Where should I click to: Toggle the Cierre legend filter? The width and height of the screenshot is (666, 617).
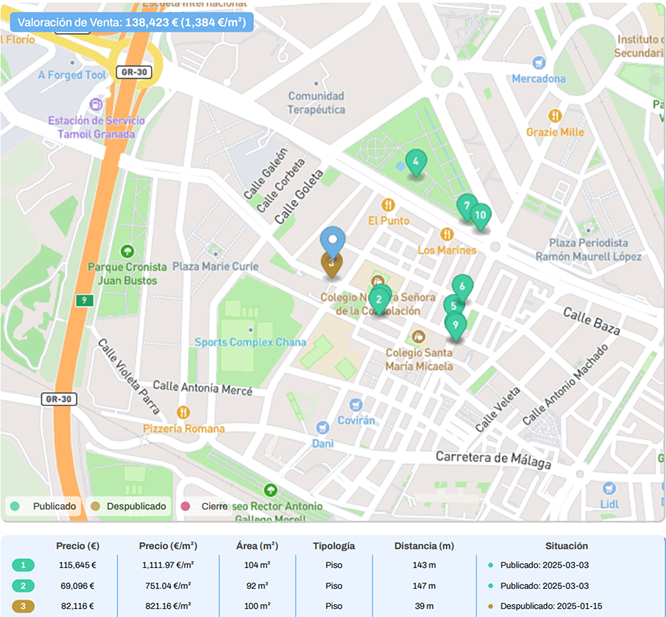tap(206, 506)
